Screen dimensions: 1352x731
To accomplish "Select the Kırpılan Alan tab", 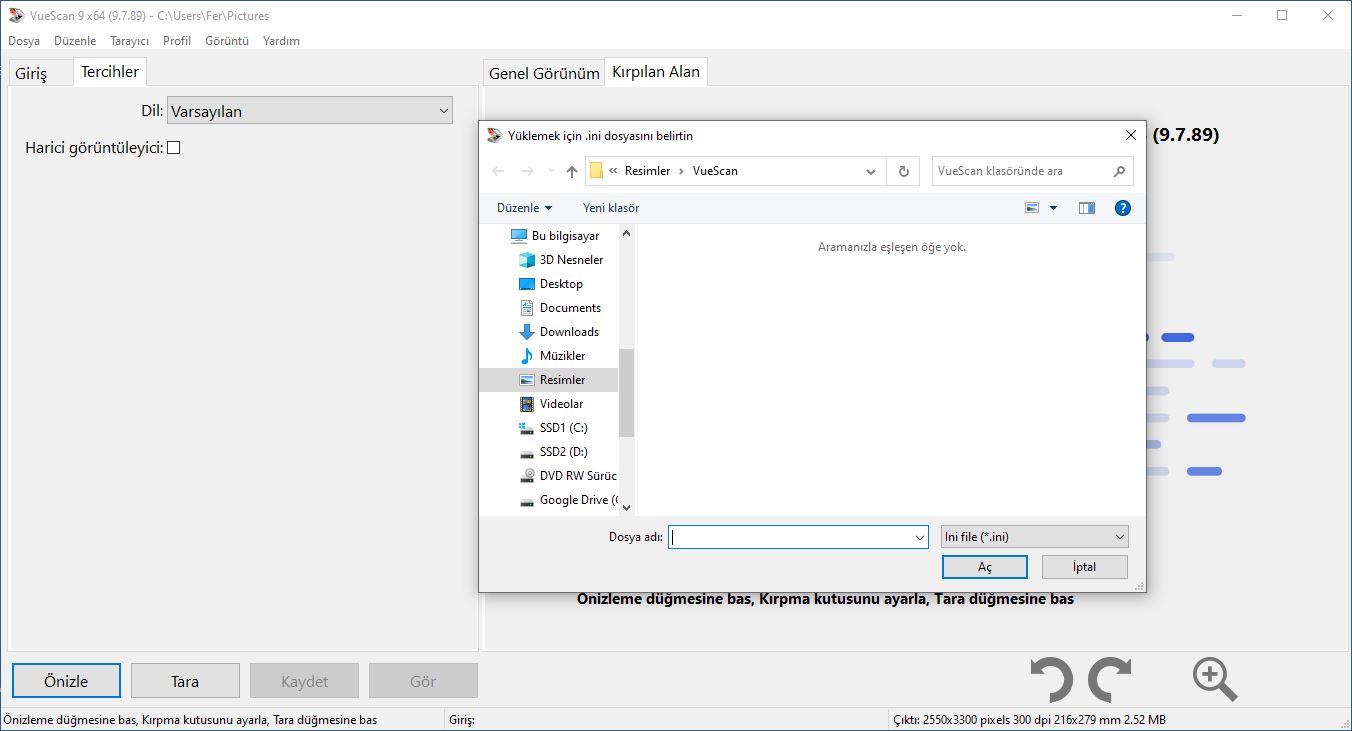I will (x=656, y=71).
